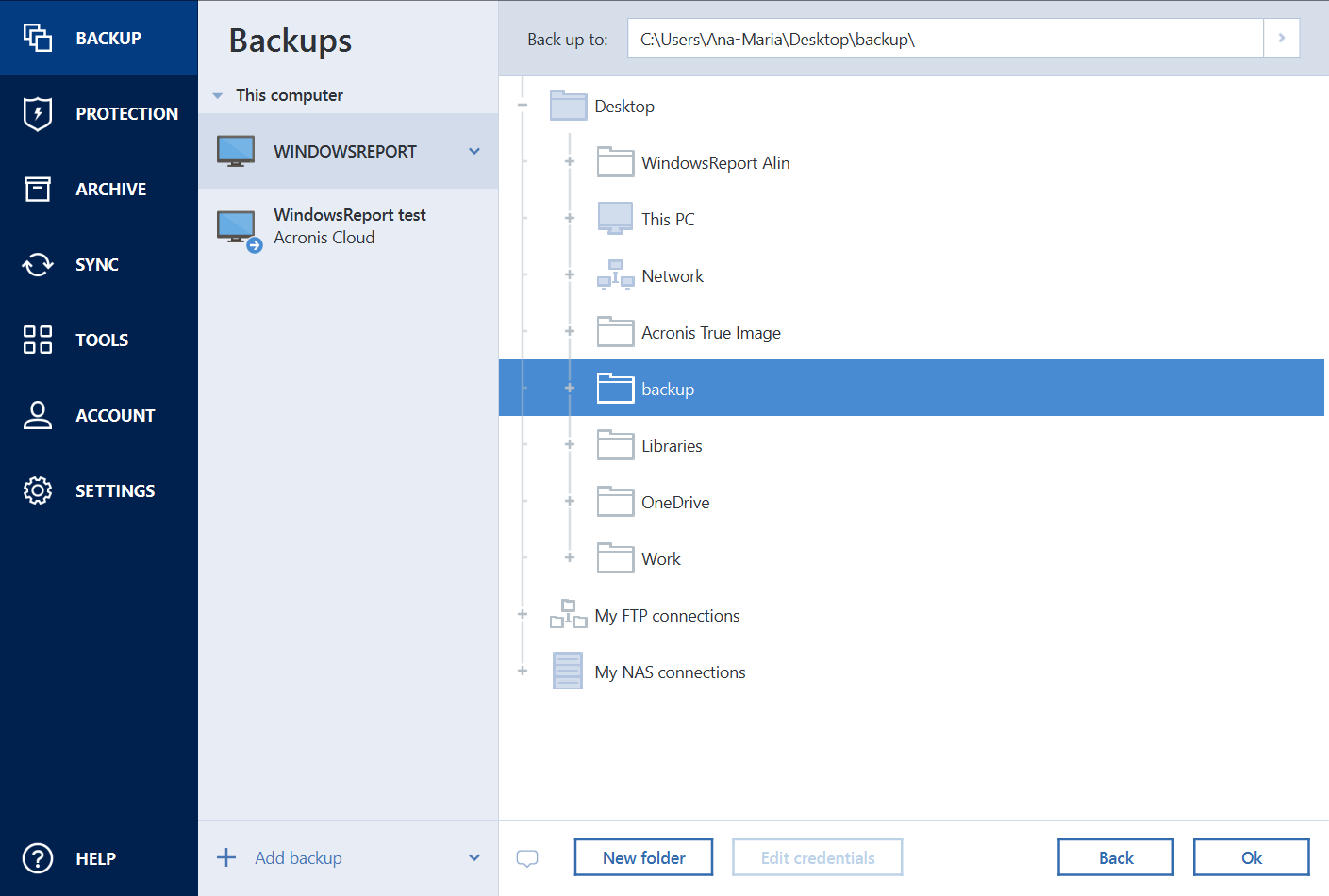Click the Sync arrows icon
1329x896 pixels.
(x=38, y=264)
